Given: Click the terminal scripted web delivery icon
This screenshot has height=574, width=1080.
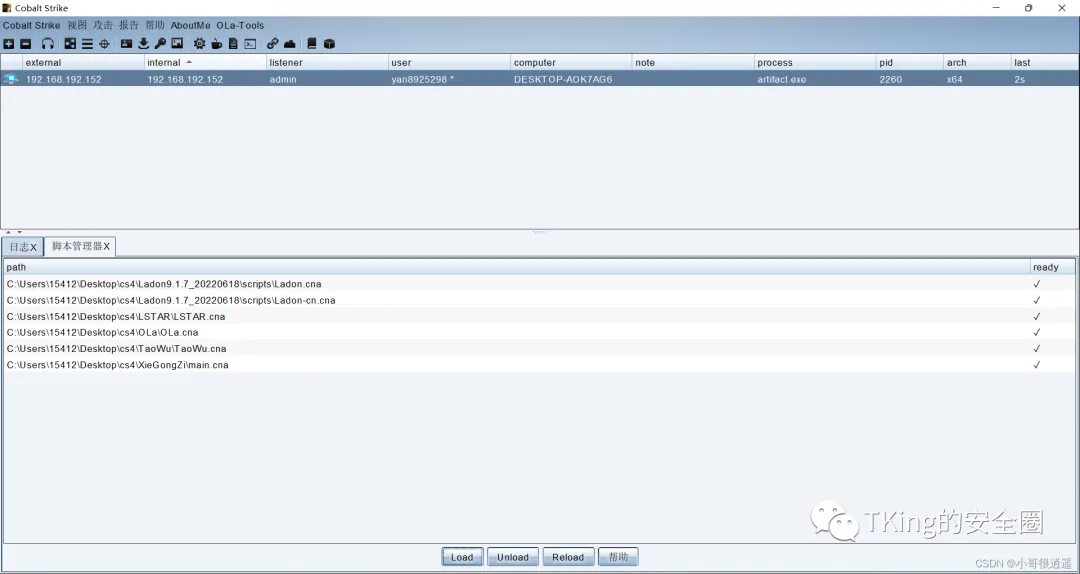Looking at the screenshot, I should pos(250,44).
